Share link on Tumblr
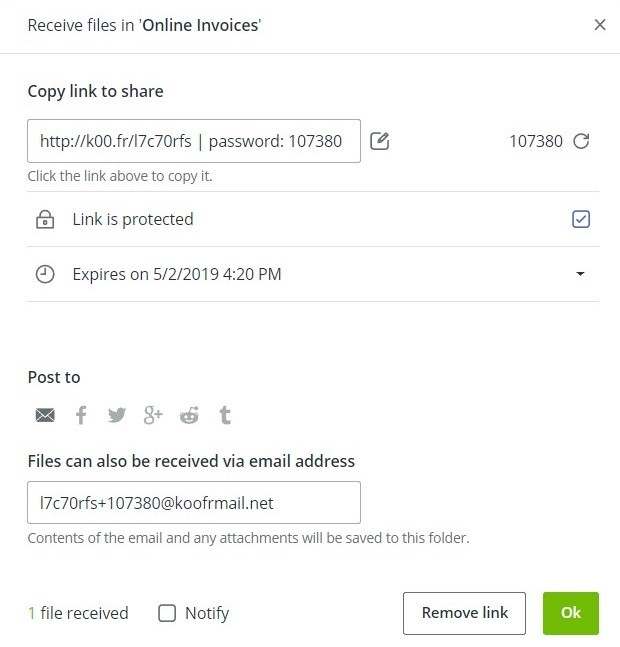620x647 pixels. [x=225, y=415]
